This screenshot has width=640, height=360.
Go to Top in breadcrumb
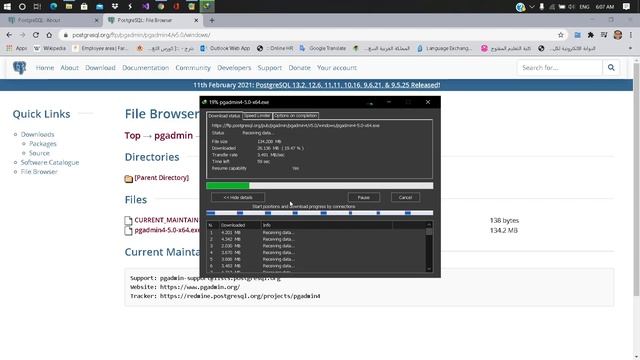tap(133, 136)
